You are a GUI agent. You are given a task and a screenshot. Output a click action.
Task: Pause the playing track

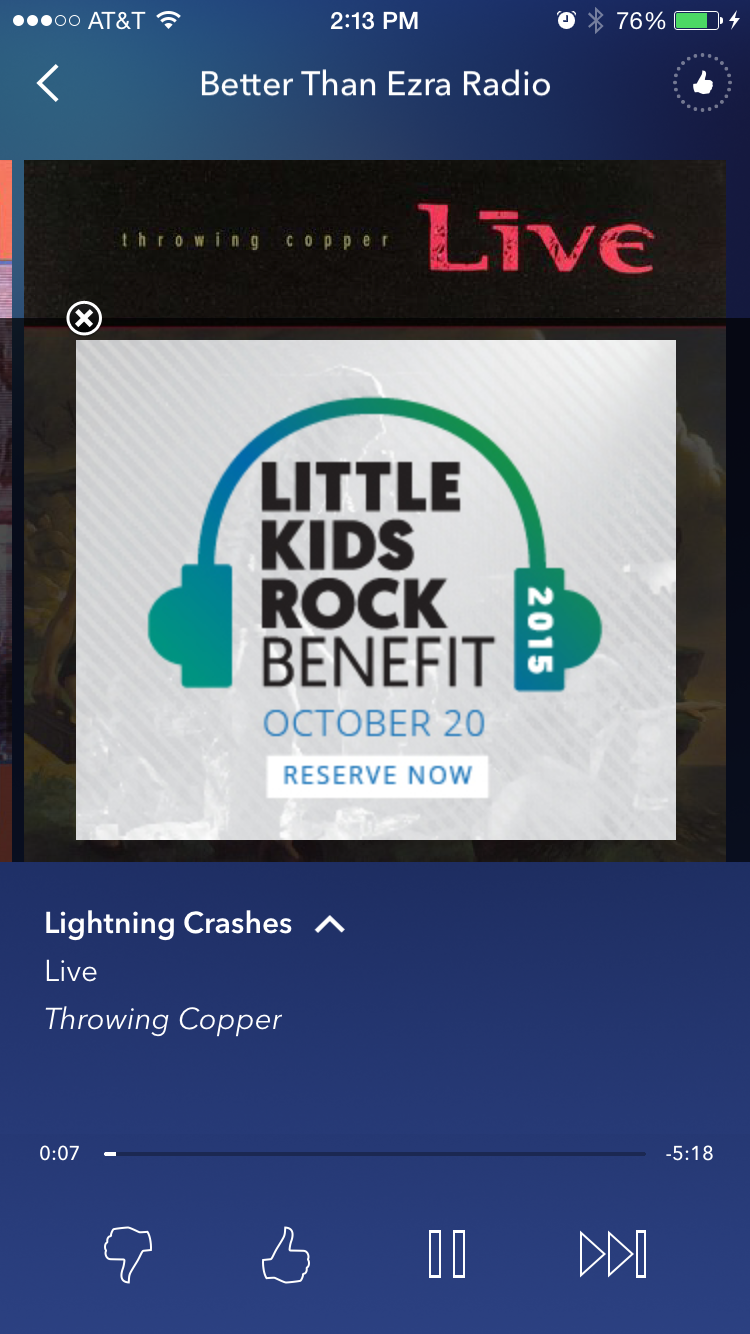(447, 1254)
